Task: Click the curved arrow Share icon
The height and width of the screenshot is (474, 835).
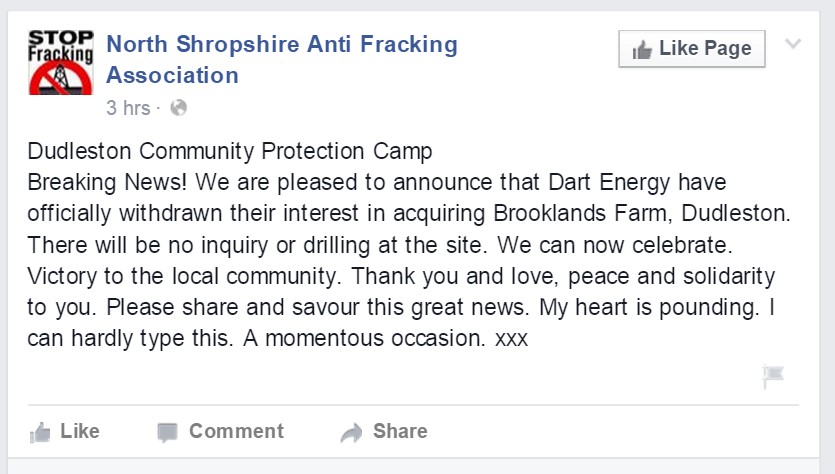Action: (351, 432)
